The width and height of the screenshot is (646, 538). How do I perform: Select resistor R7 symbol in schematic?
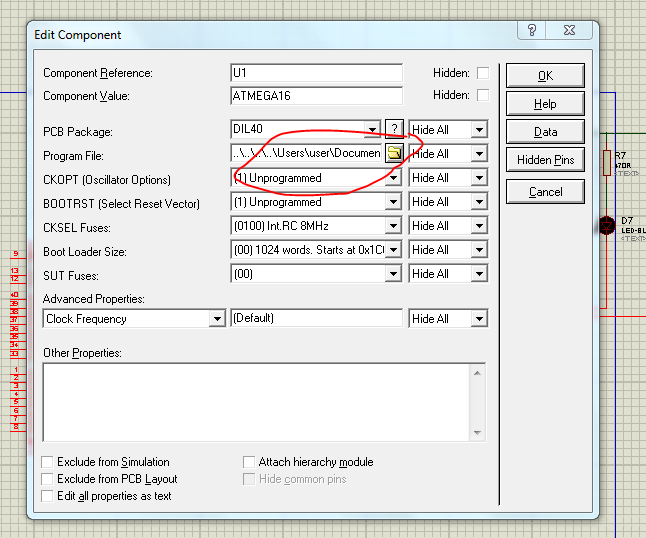click(x=606, y=163)
